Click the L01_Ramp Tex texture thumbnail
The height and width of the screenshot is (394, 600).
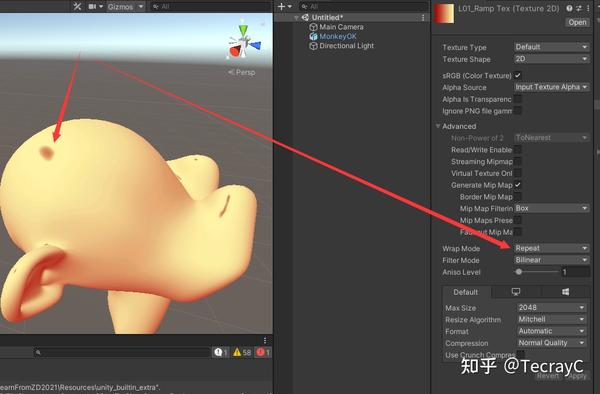point(444,13)
